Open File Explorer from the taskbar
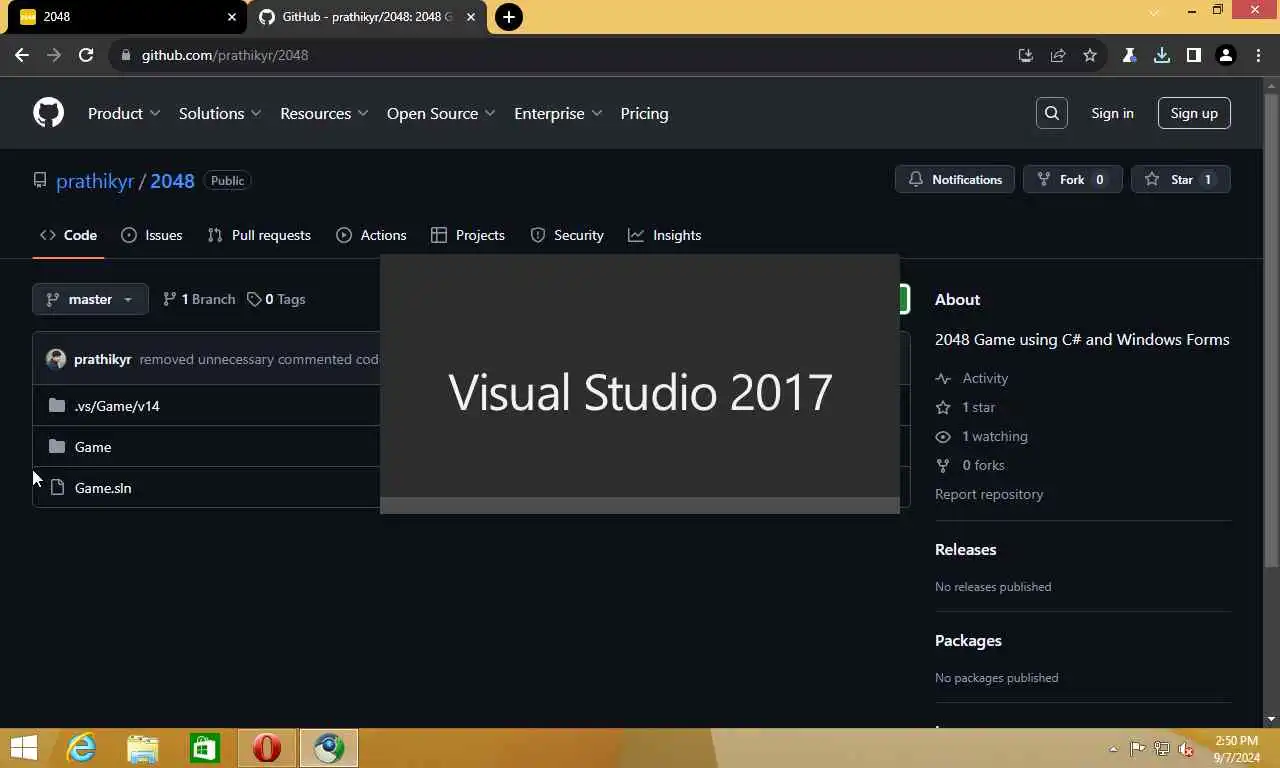Screen dimensions: 1280x768 click(143, 748)
